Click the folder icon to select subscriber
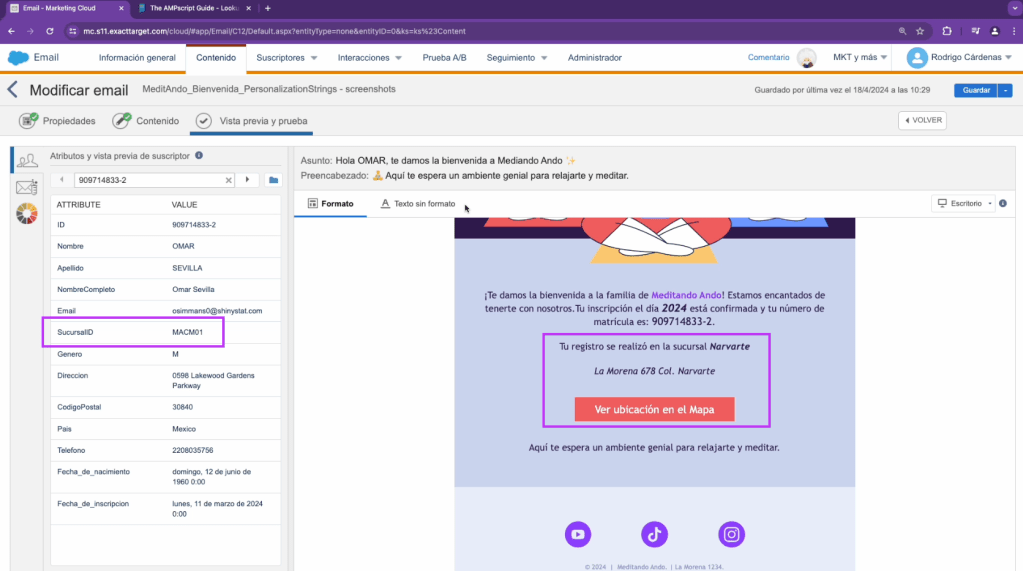Screen dimensions: 1023x571 click(x=274, y=180)
